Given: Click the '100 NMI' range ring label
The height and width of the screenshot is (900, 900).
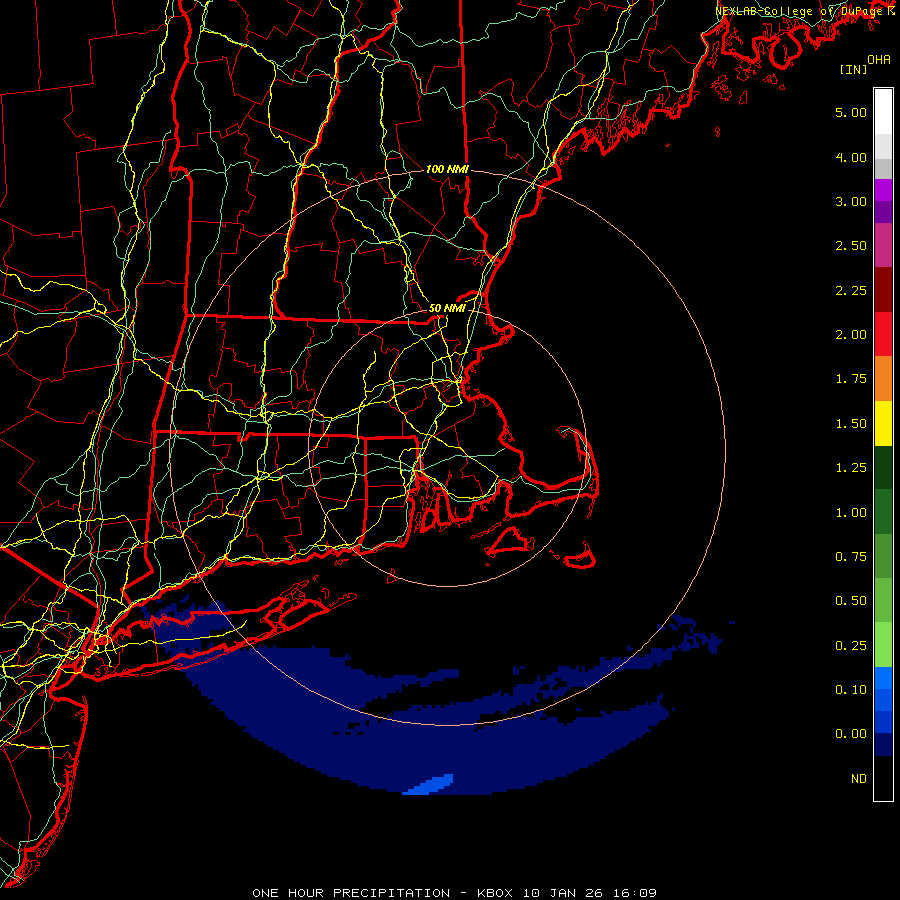Looking at the screenshot, I should 447,169.
